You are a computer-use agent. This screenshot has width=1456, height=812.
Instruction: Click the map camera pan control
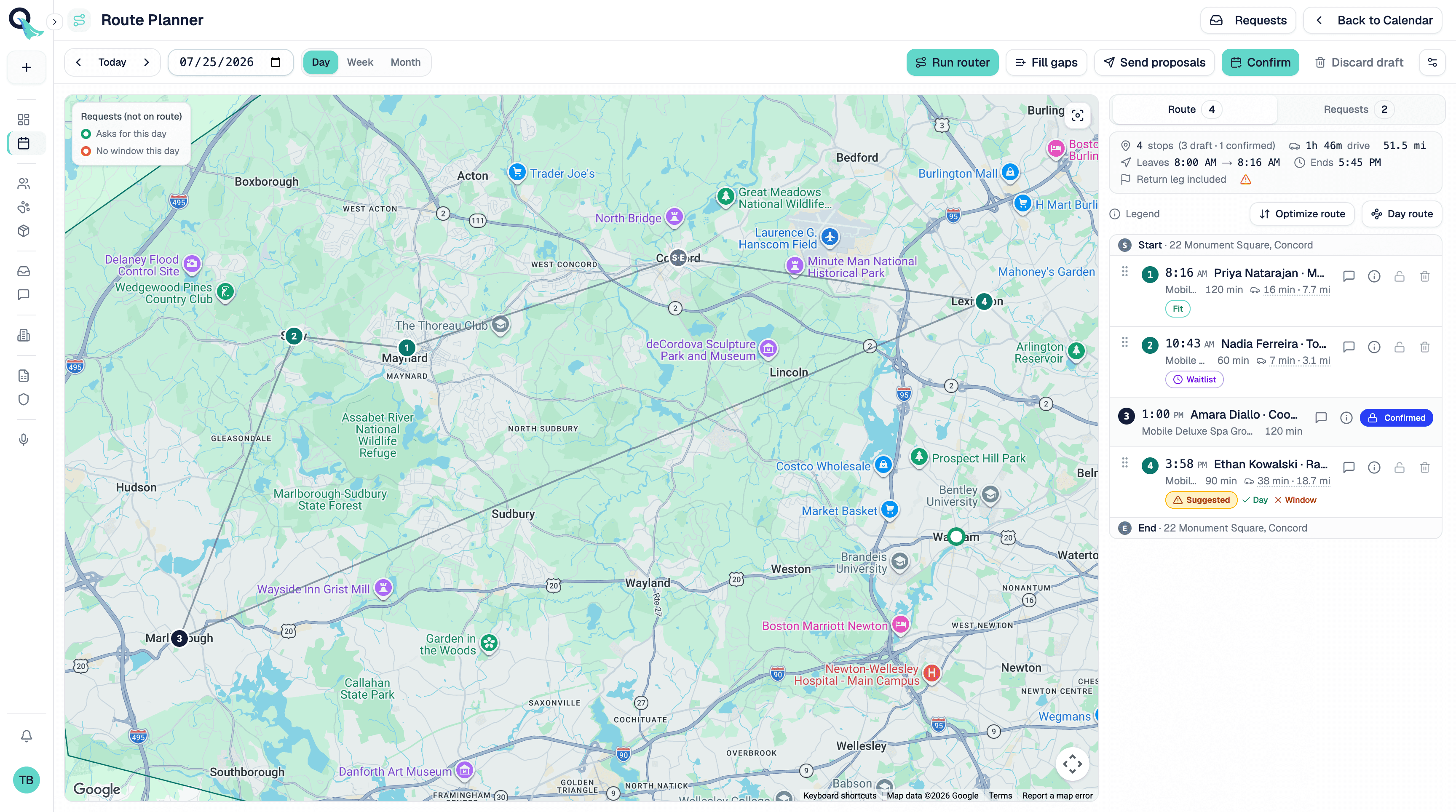click(1072, 764)
